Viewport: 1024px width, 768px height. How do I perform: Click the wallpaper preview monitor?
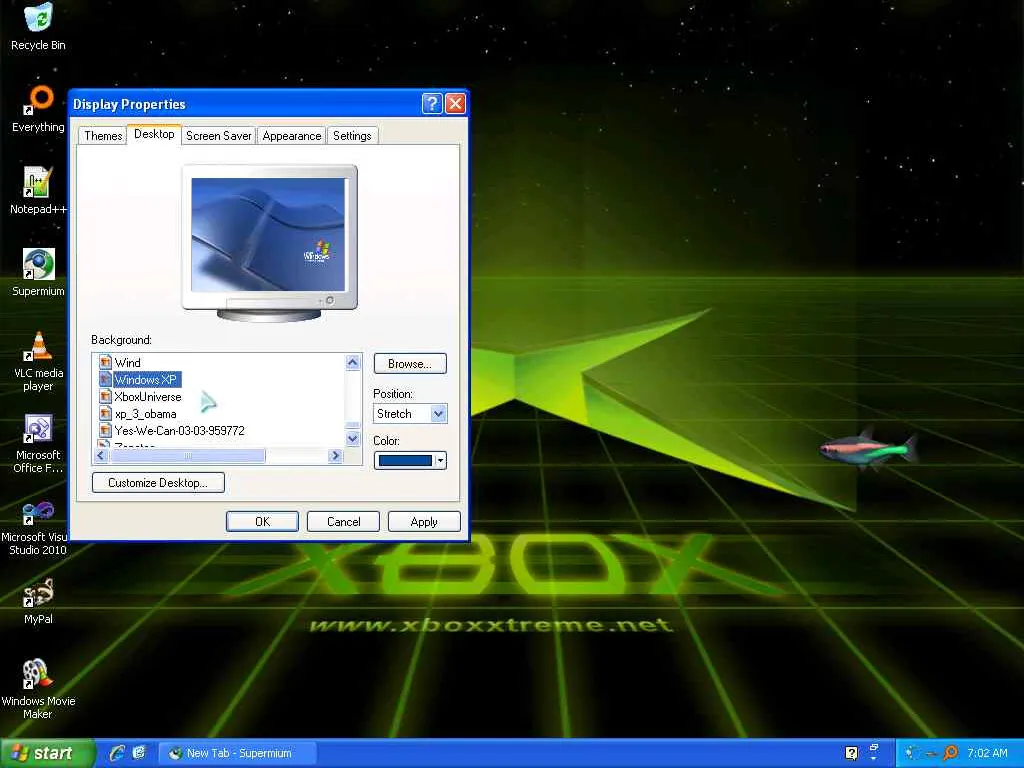(269, 243)
